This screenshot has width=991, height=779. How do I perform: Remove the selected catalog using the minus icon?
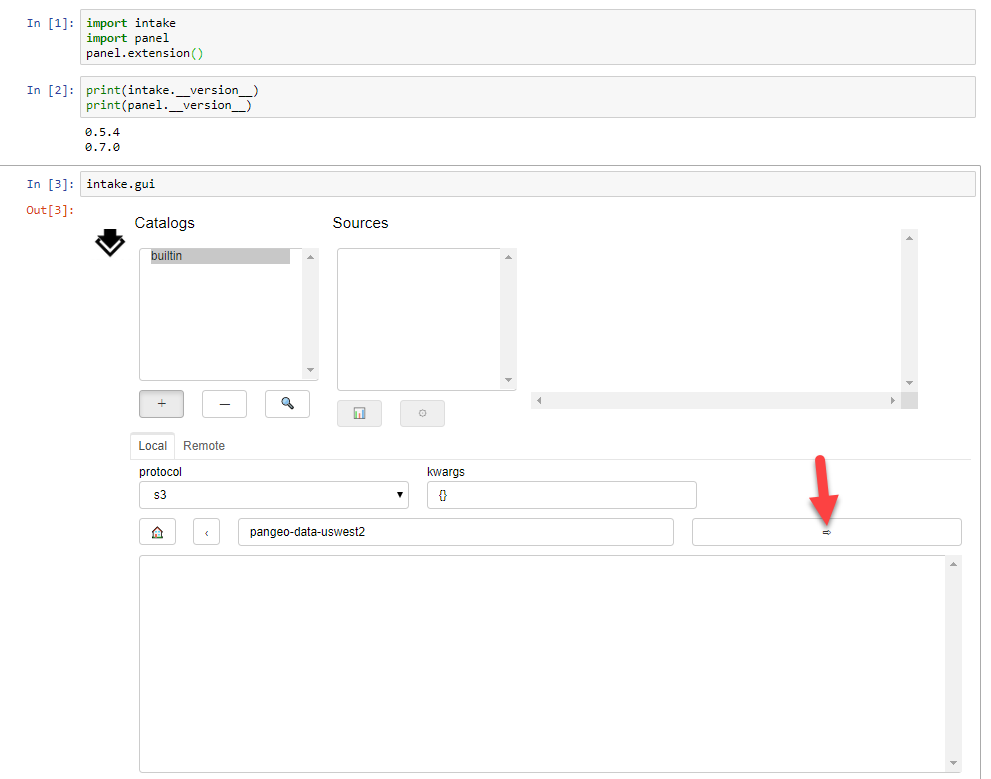point(224,403)
